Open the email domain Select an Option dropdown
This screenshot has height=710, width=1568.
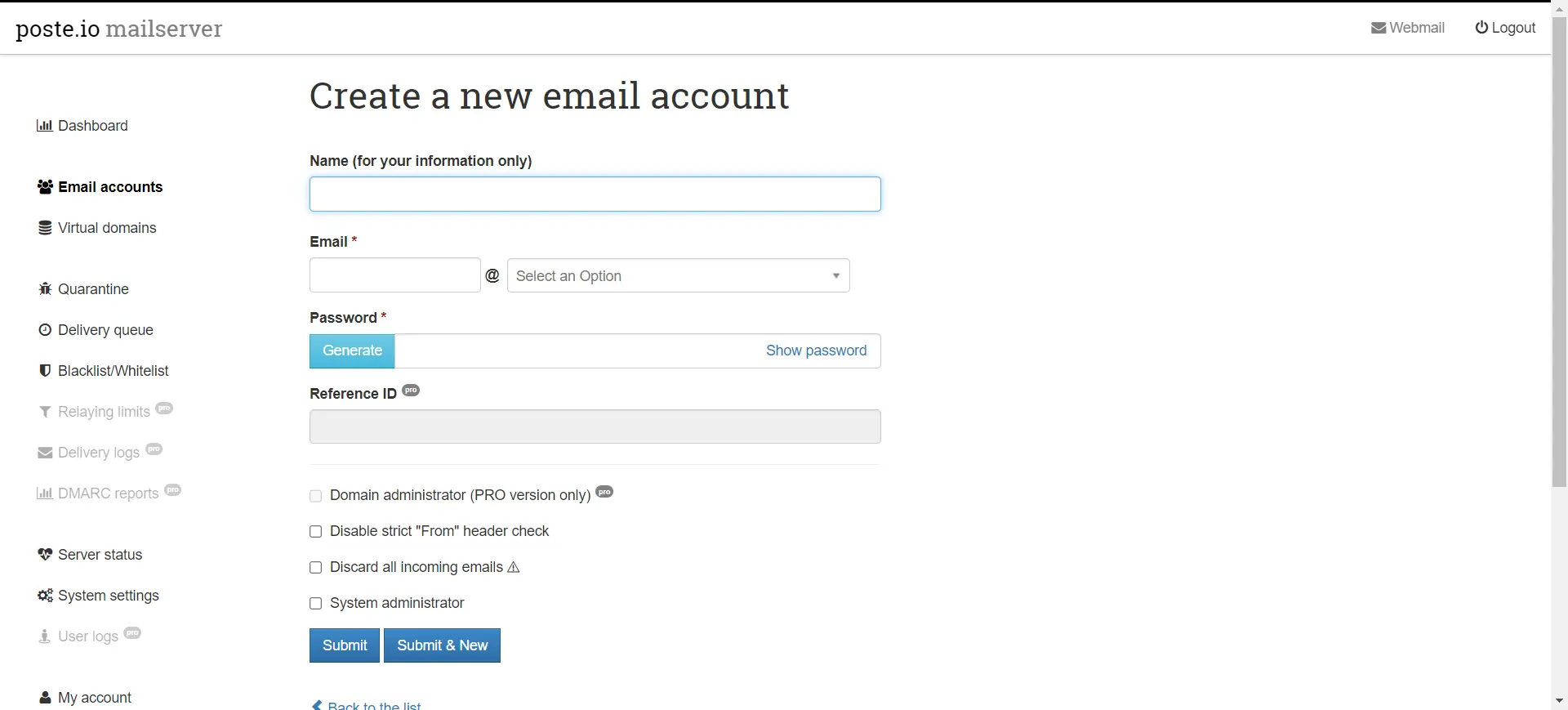[678, 276]
